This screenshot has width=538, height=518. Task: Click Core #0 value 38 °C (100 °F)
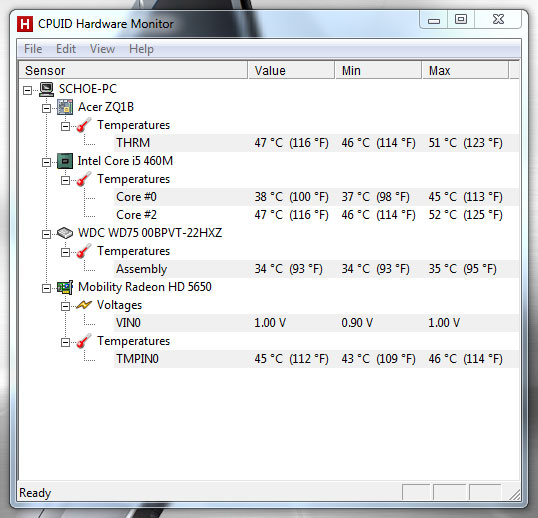[x=291, y=197]
